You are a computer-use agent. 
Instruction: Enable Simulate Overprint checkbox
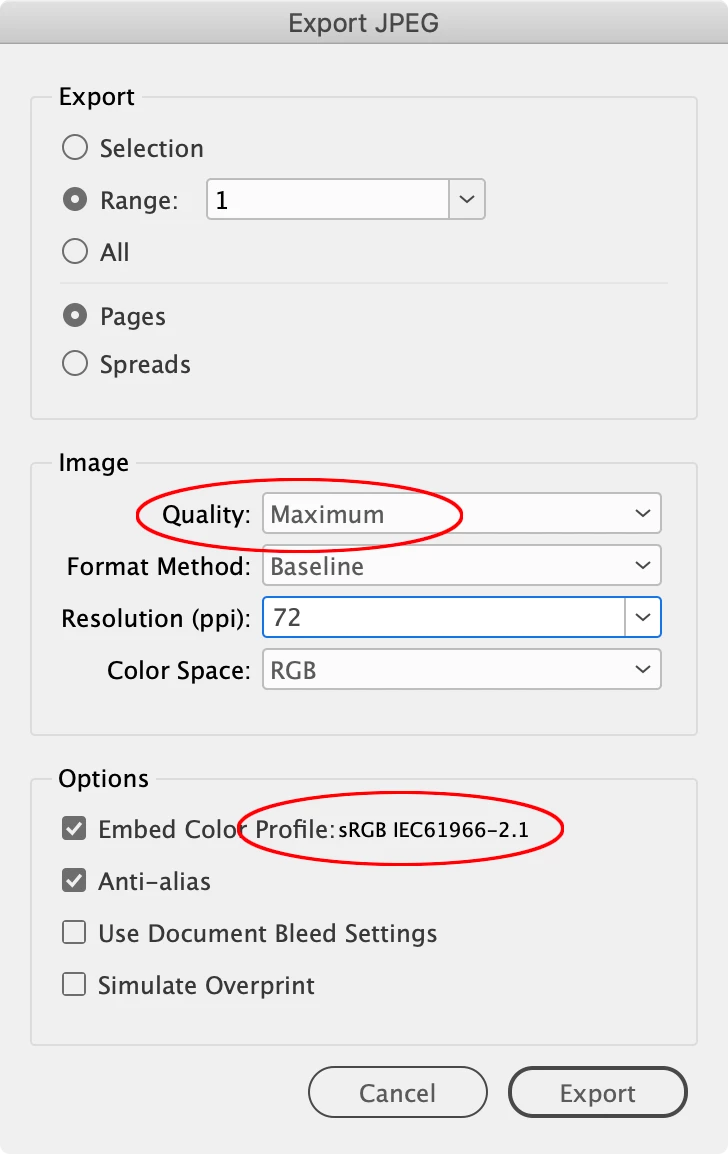[x=74, y=984]
